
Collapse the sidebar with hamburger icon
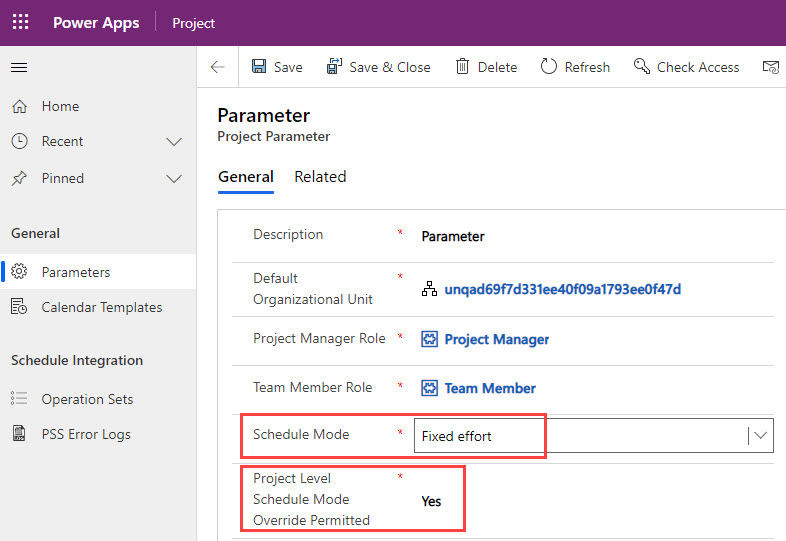(19, 67)
